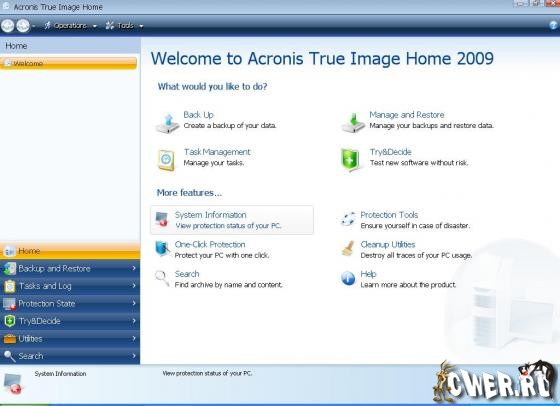Expand Tasks and Log with its chevron

tap(134, 286)
